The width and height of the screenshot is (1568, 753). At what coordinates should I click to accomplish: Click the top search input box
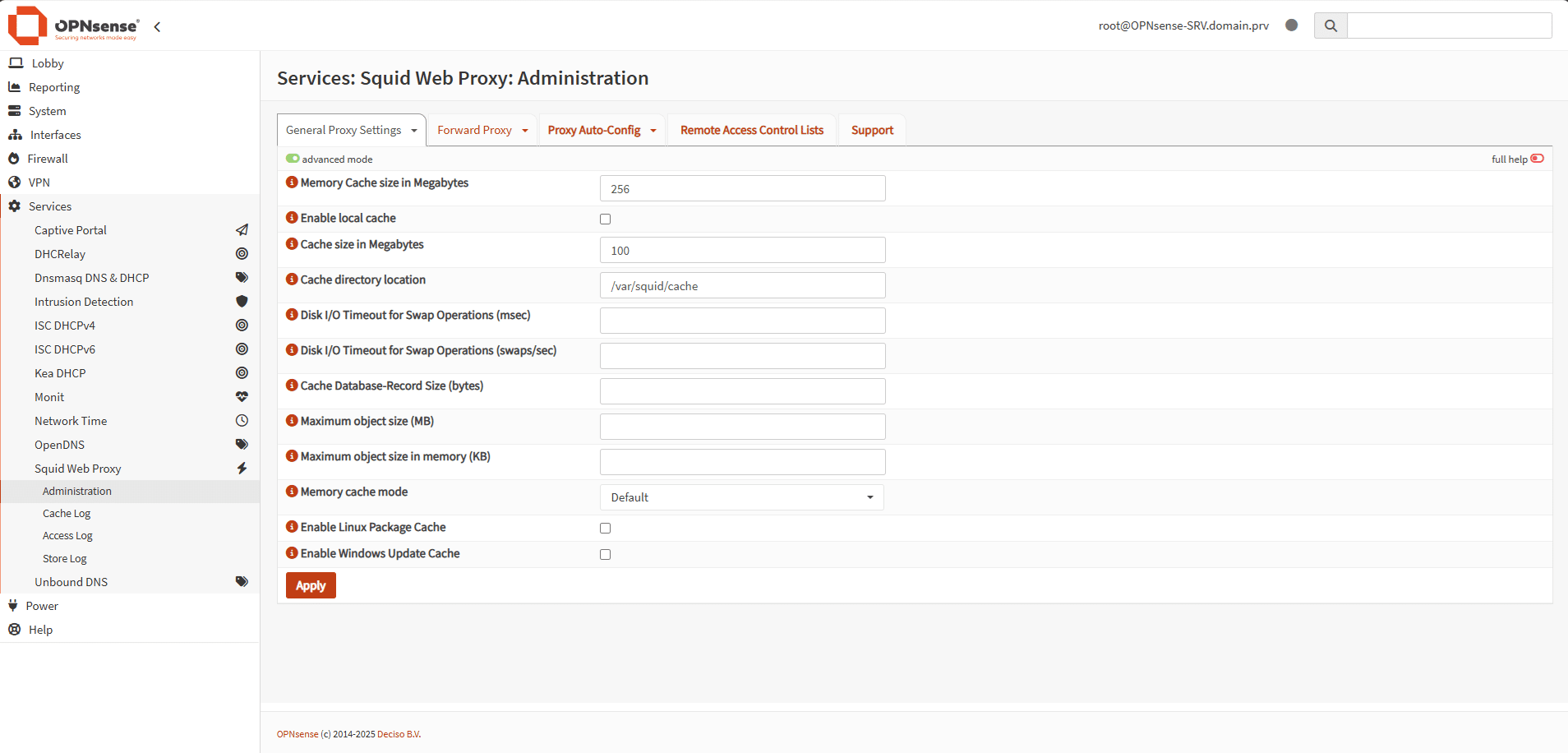1449,25
